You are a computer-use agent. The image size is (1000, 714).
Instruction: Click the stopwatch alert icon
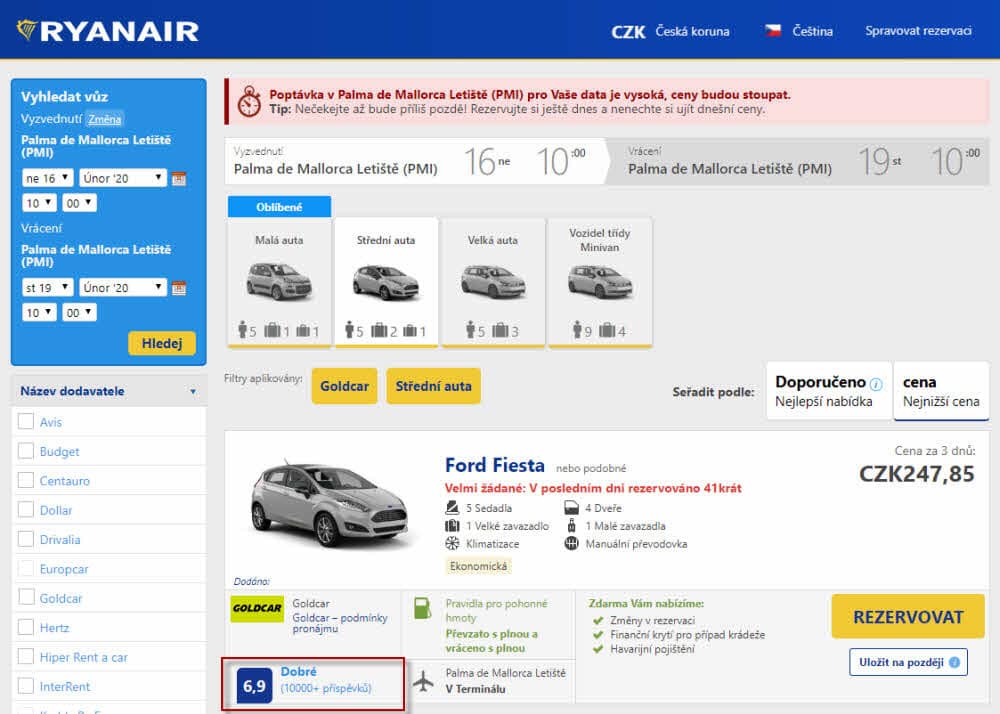(249, 101)
